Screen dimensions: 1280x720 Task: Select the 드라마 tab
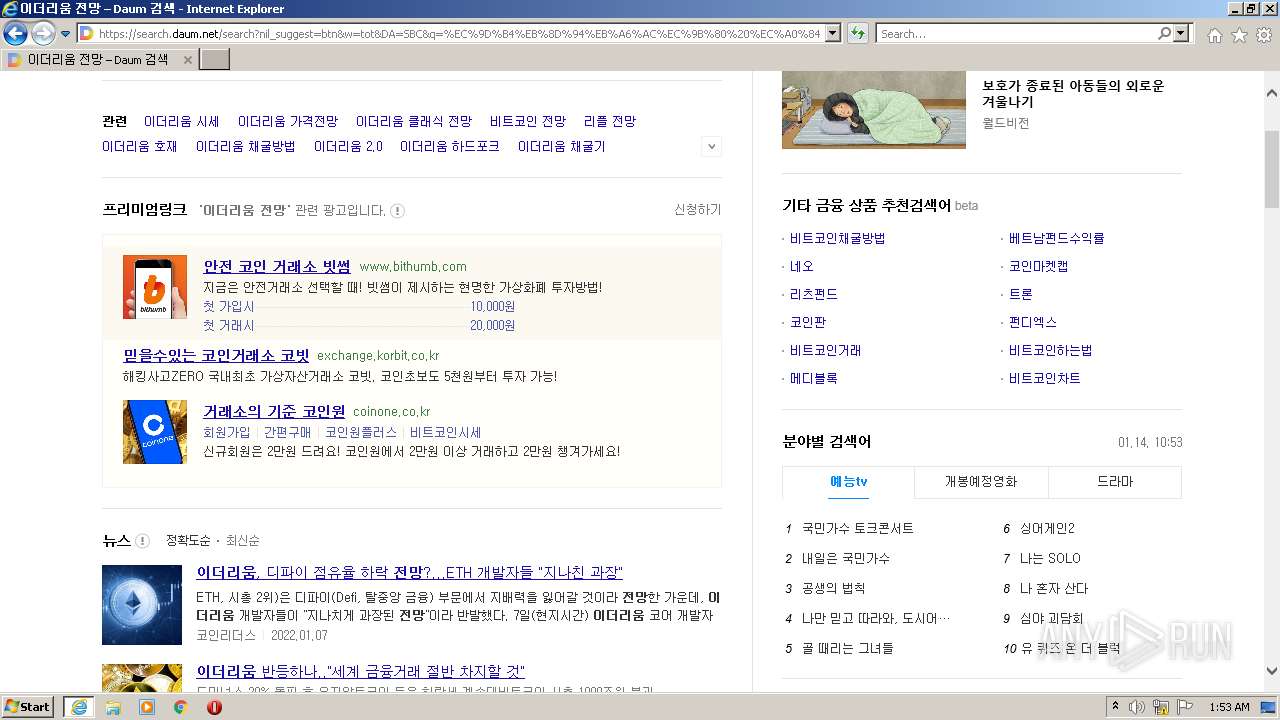click(x=1115, y=482)
